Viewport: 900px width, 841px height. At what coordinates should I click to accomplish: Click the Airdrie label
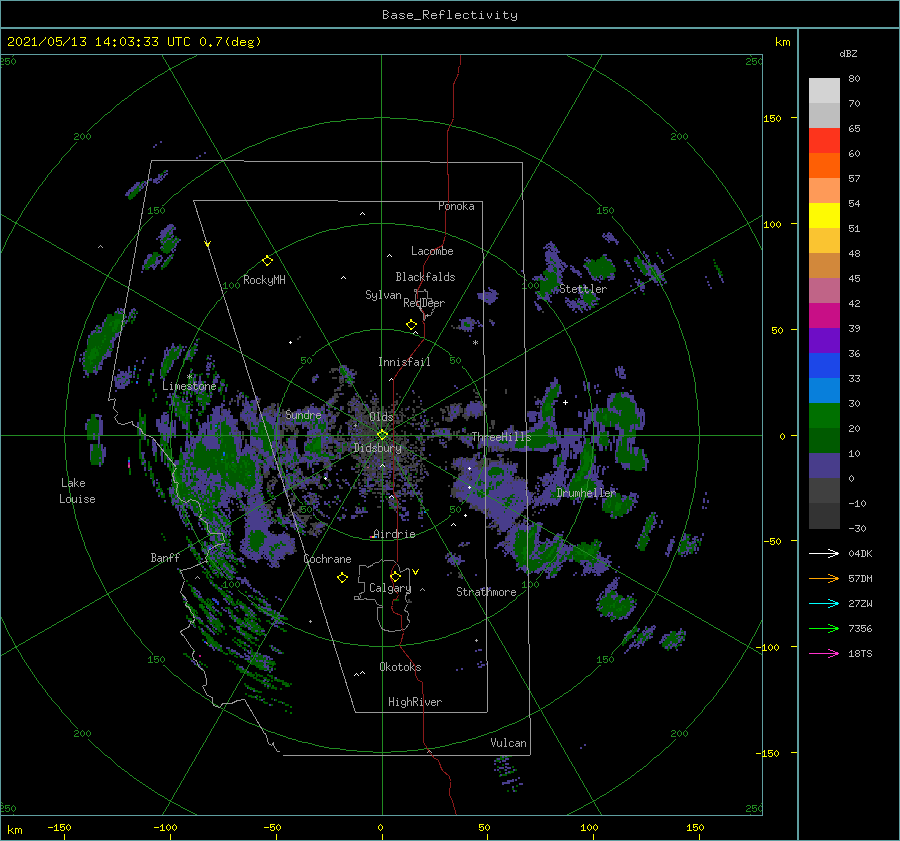(394, 534)
